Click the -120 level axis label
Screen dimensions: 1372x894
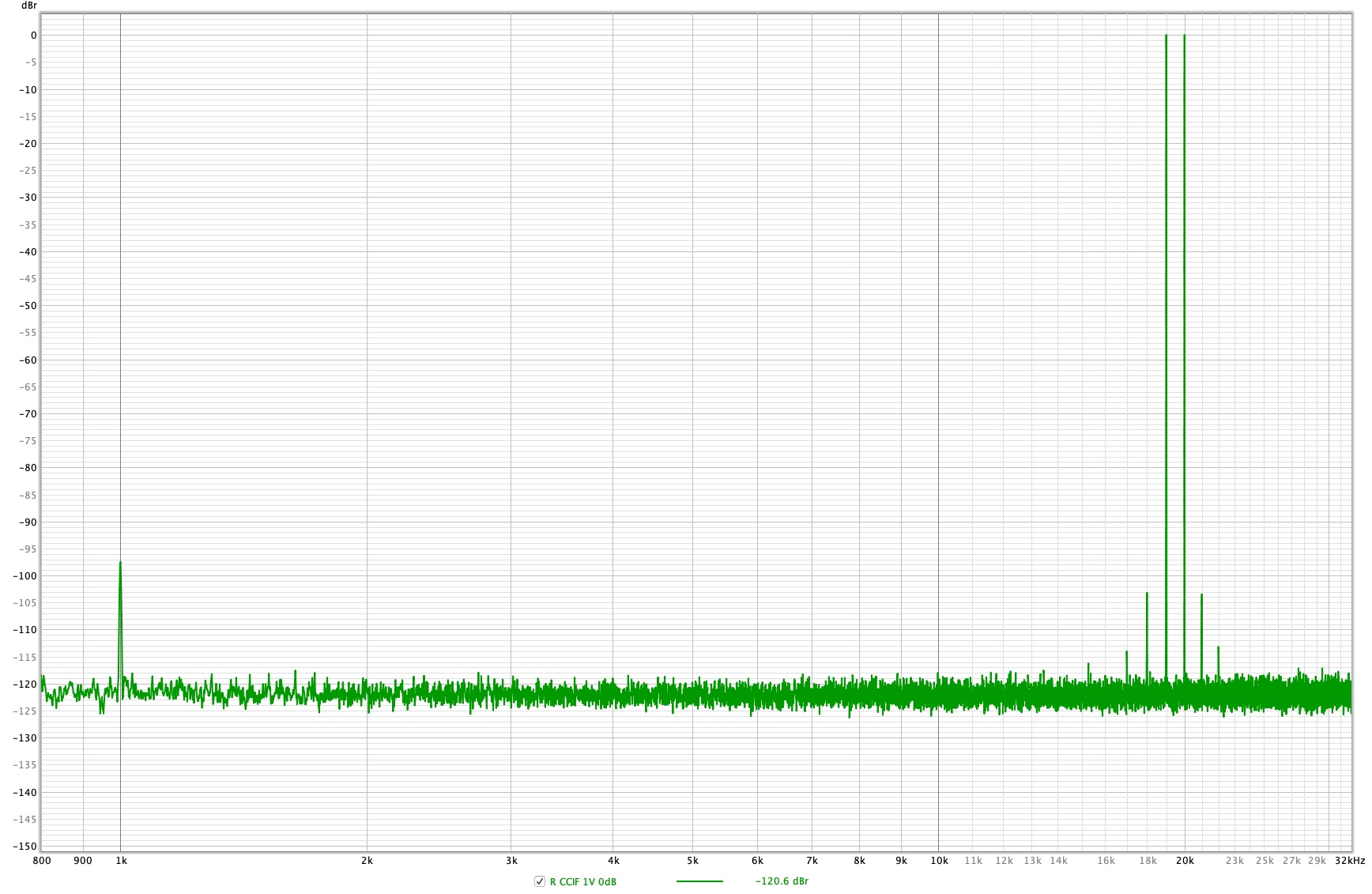point(24,685)
